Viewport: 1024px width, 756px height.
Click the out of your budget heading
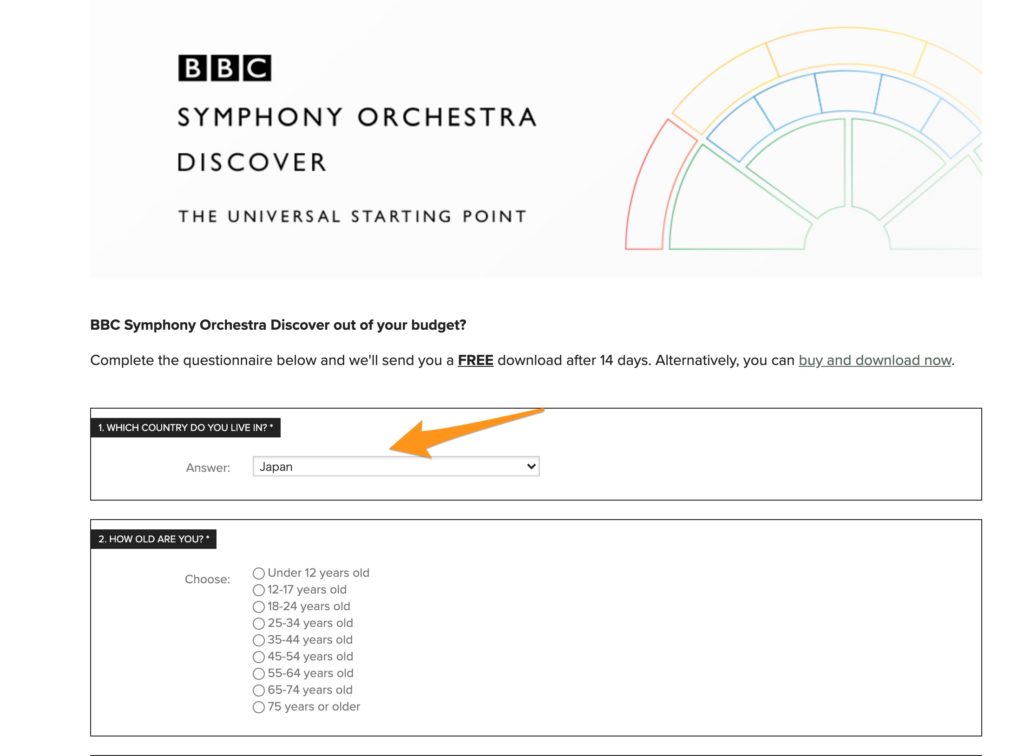click(278, 325)
